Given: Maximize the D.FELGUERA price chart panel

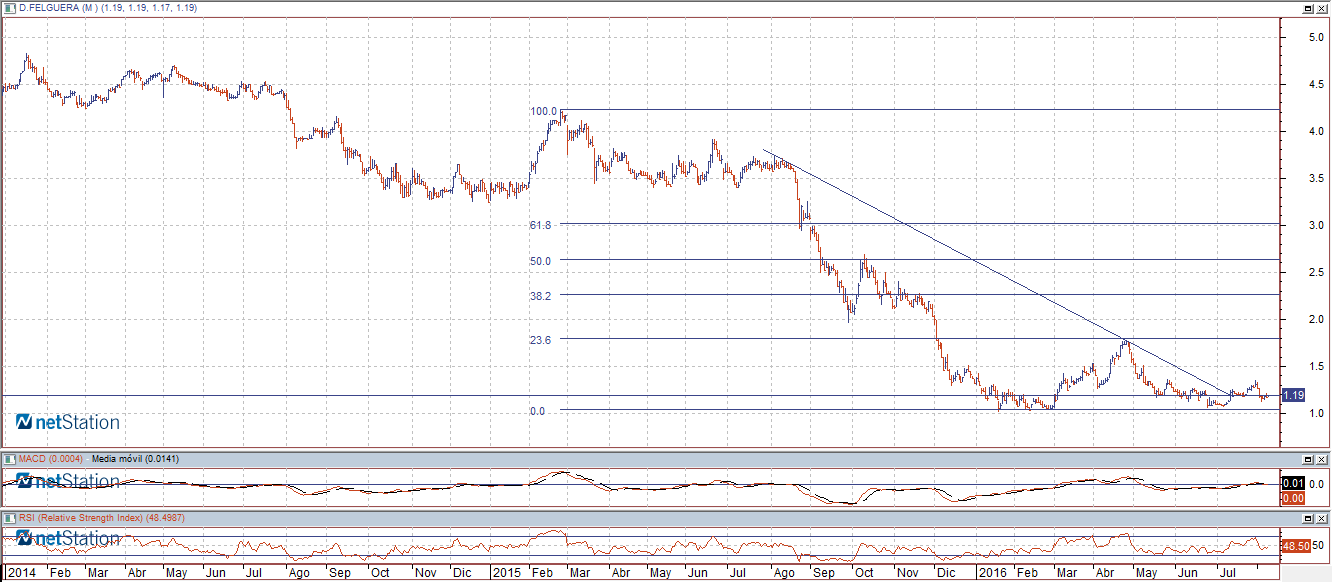Looking at the screenshot, I should click(x=1308, y=7).
